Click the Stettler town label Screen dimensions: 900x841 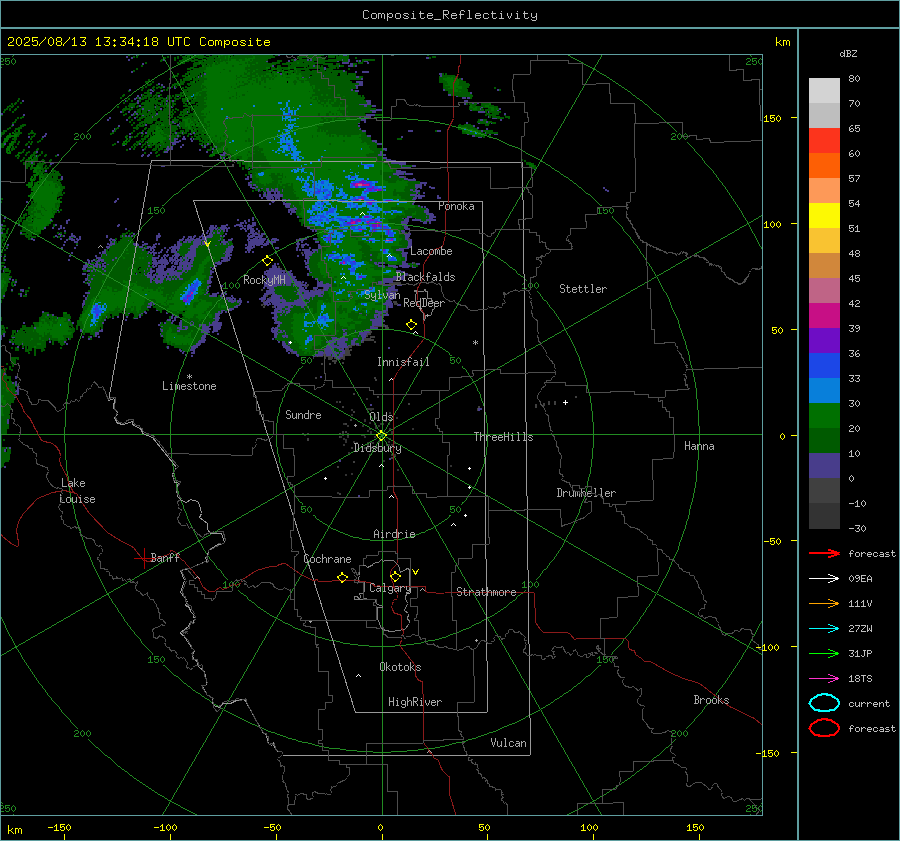coord(583,289)
